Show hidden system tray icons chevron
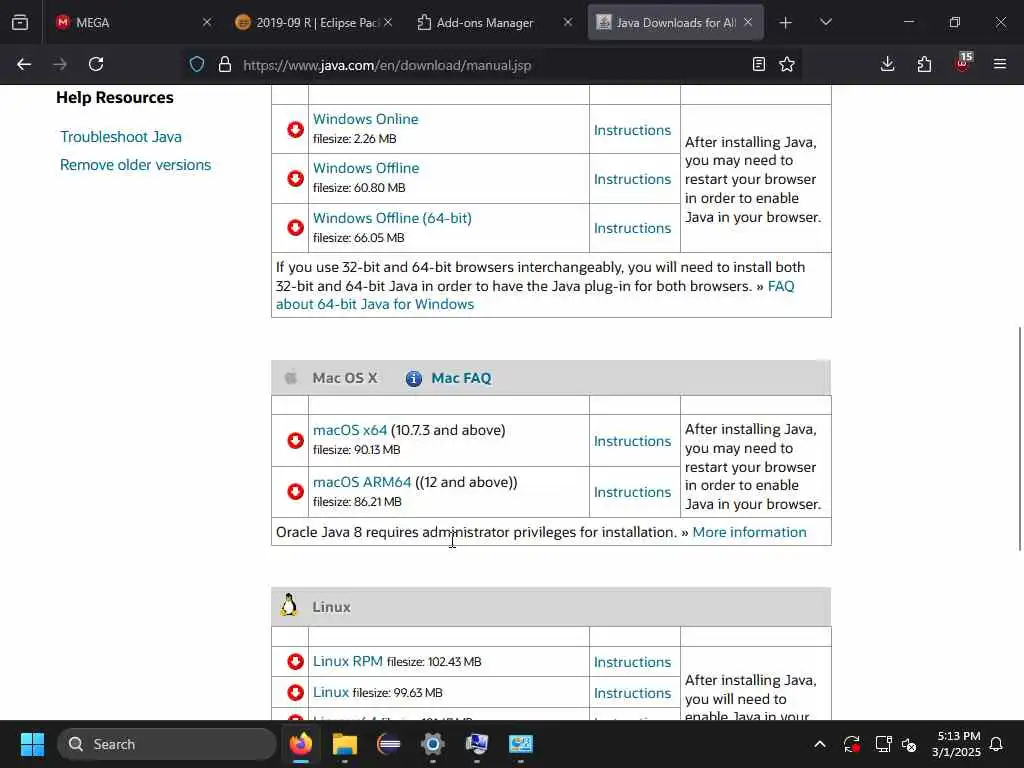1024x768 pixels. pyautogui.click(x=820, y=744)
